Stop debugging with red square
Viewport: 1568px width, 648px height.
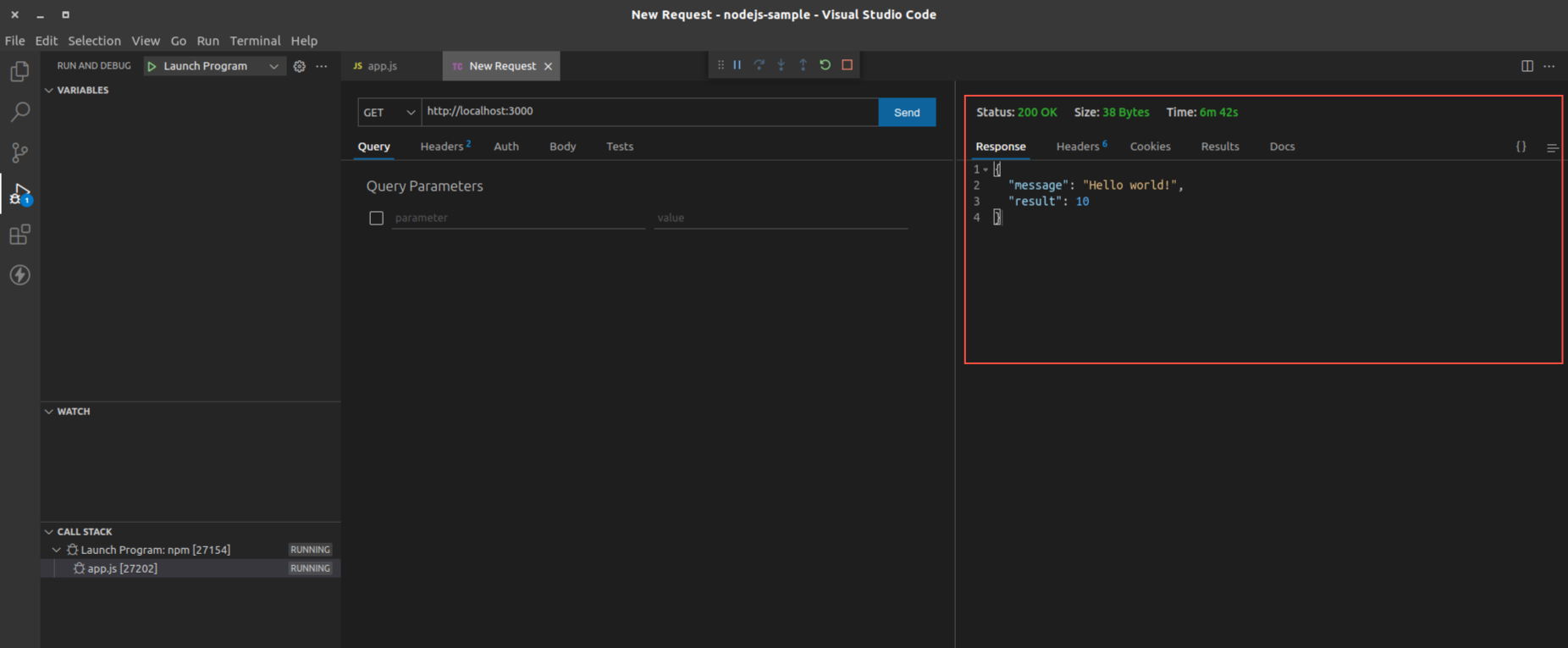click(847, 65)
